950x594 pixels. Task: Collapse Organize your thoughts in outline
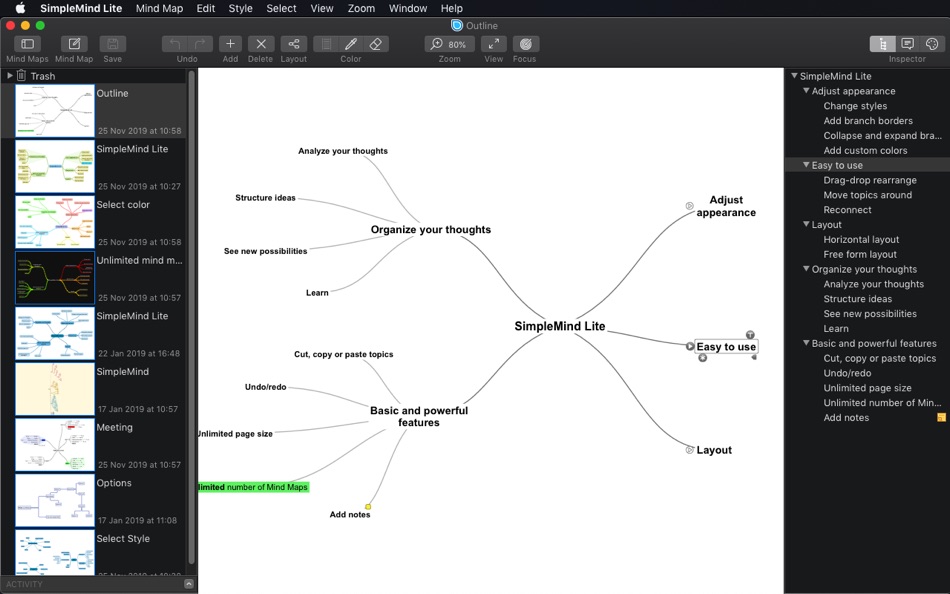(806, 269)
